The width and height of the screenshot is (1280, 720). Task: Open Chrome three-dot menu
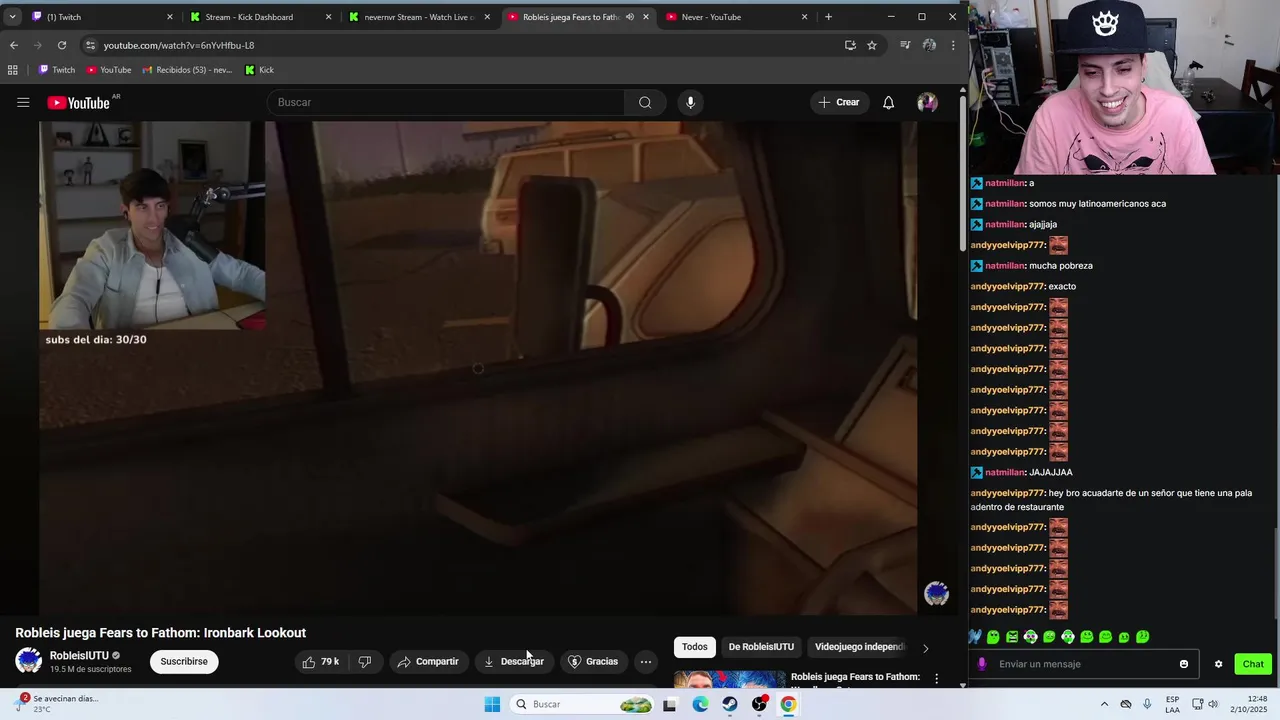(953, 45)
